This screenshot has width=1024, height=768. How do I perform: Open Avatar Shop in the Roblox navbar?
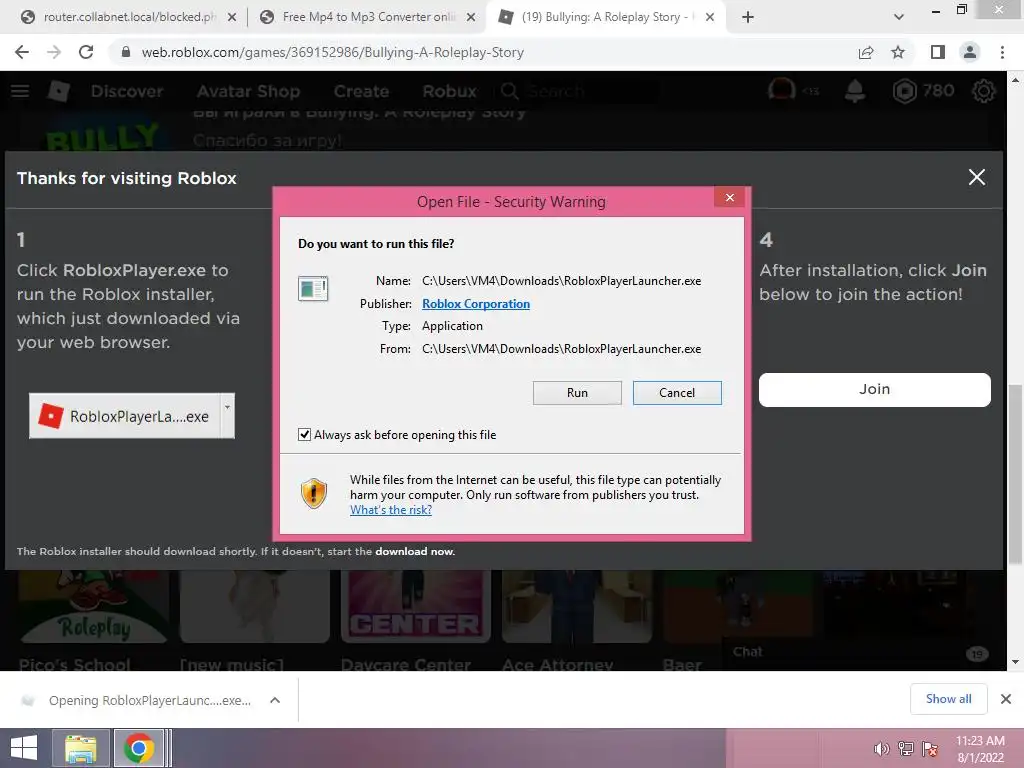(x=248, y=91)
